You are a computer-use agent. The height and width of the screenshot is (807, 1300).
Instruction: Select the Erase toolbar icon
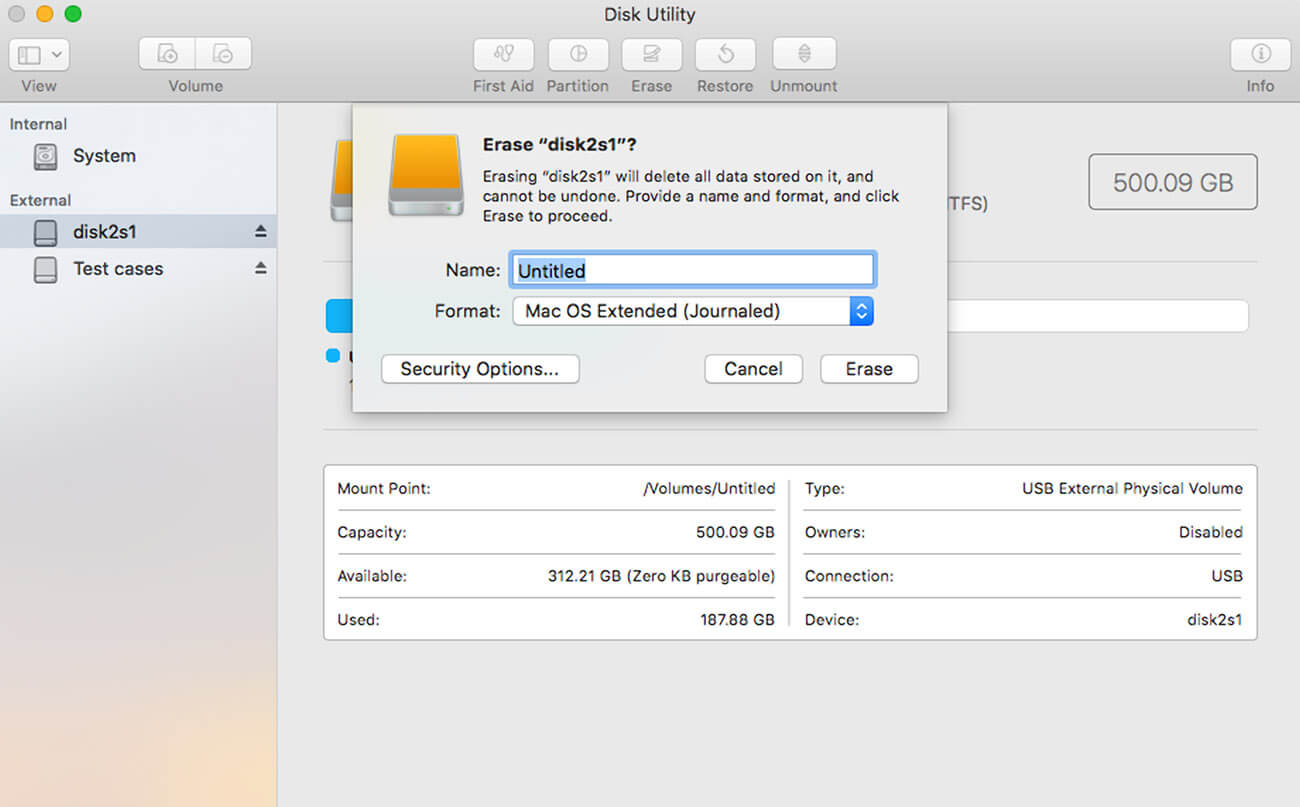651,54
